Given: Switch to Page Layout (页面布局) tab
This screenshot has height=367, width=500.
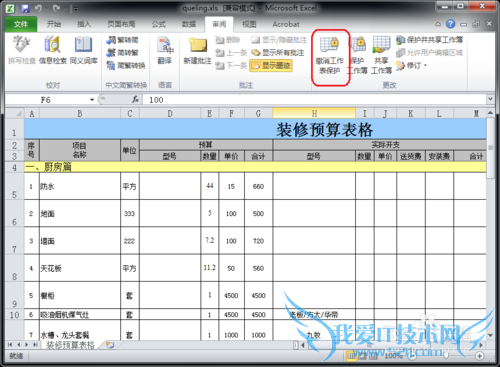Looking at the screenshot, I should 121,24.
